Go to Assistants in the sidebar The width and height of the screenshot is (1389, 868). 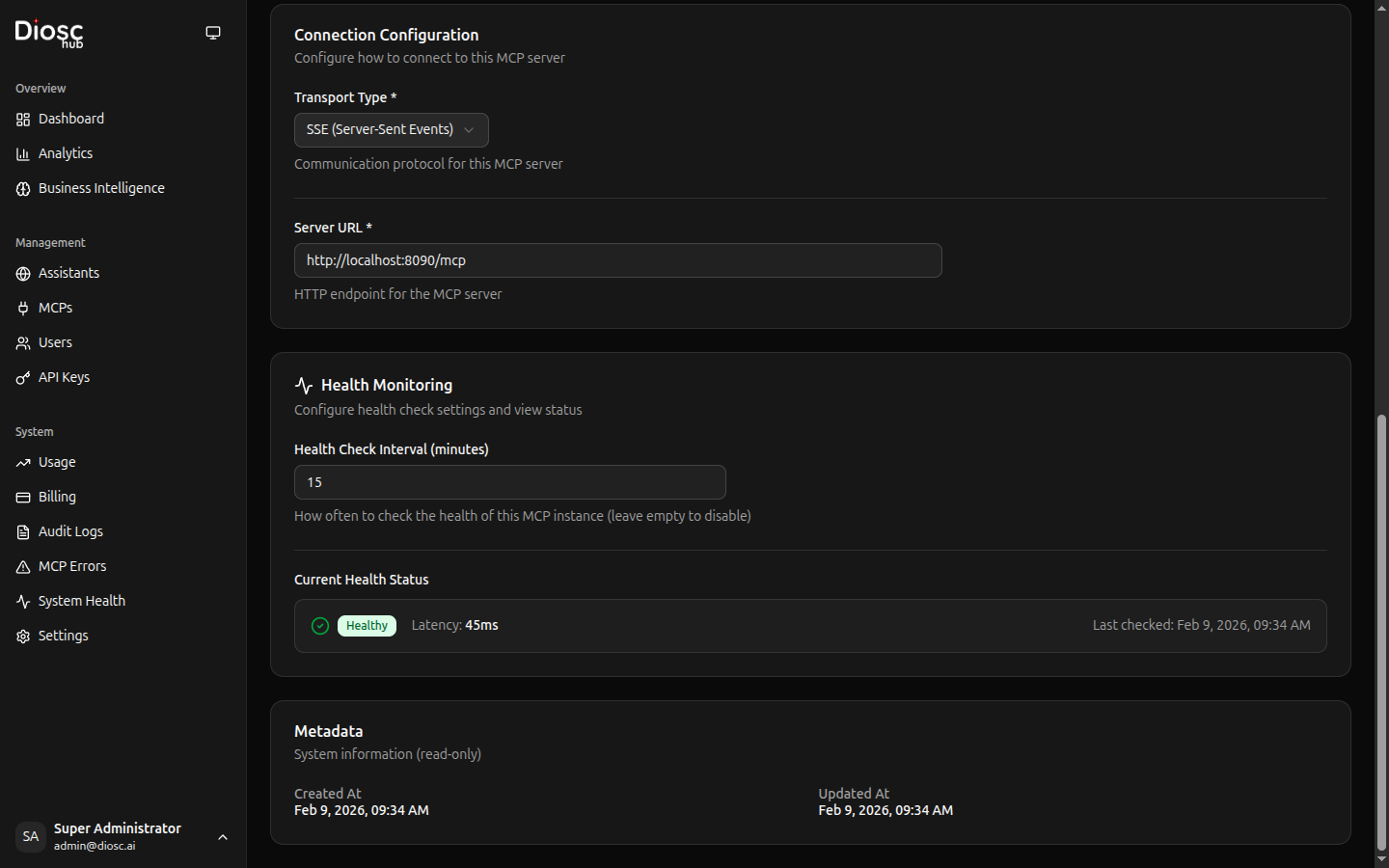click(68, 273)
